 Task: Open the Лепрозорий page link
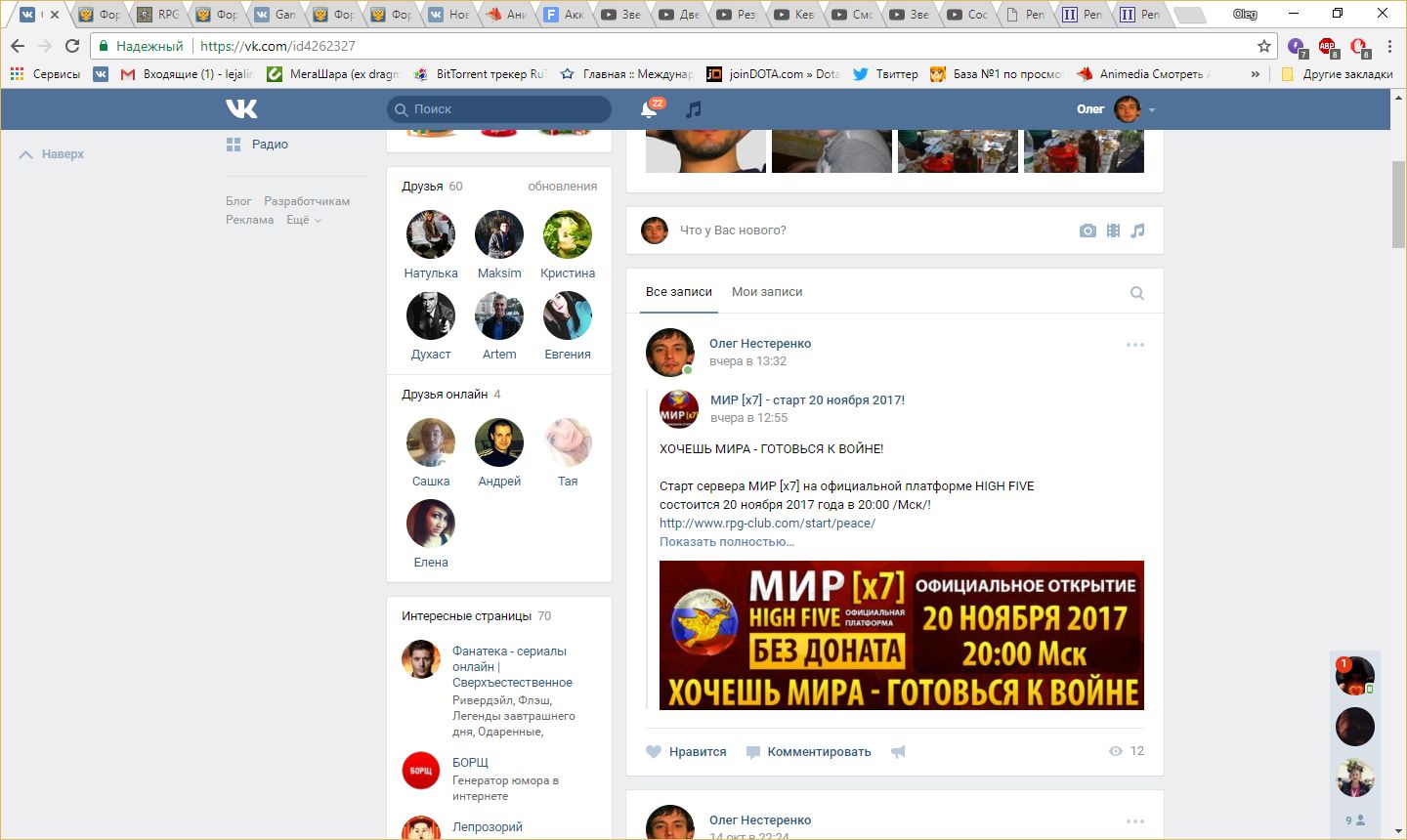pyautogui.click(x=488, y=827)
